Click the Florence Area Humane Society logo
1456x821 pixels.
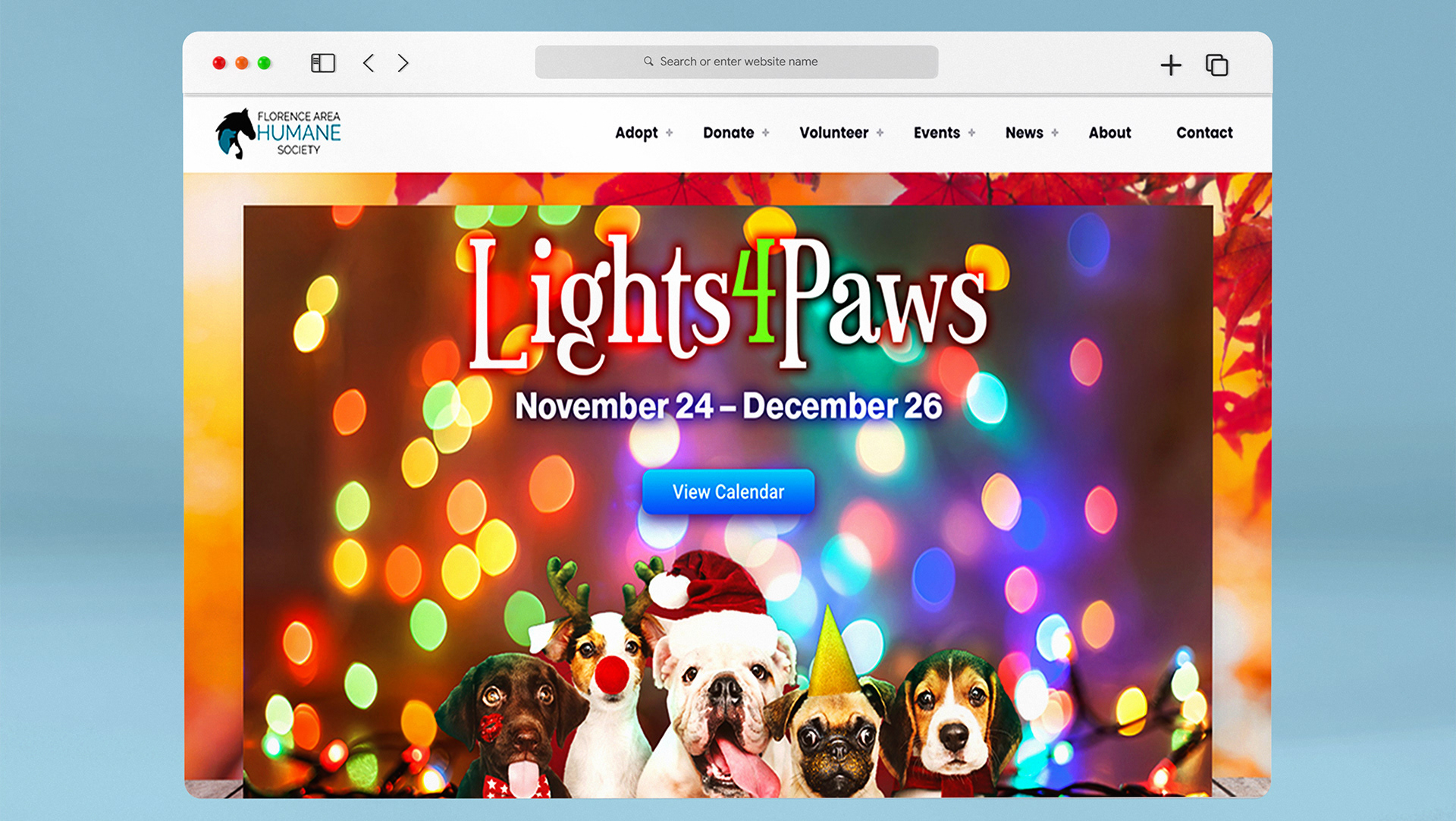pos(278,134)
